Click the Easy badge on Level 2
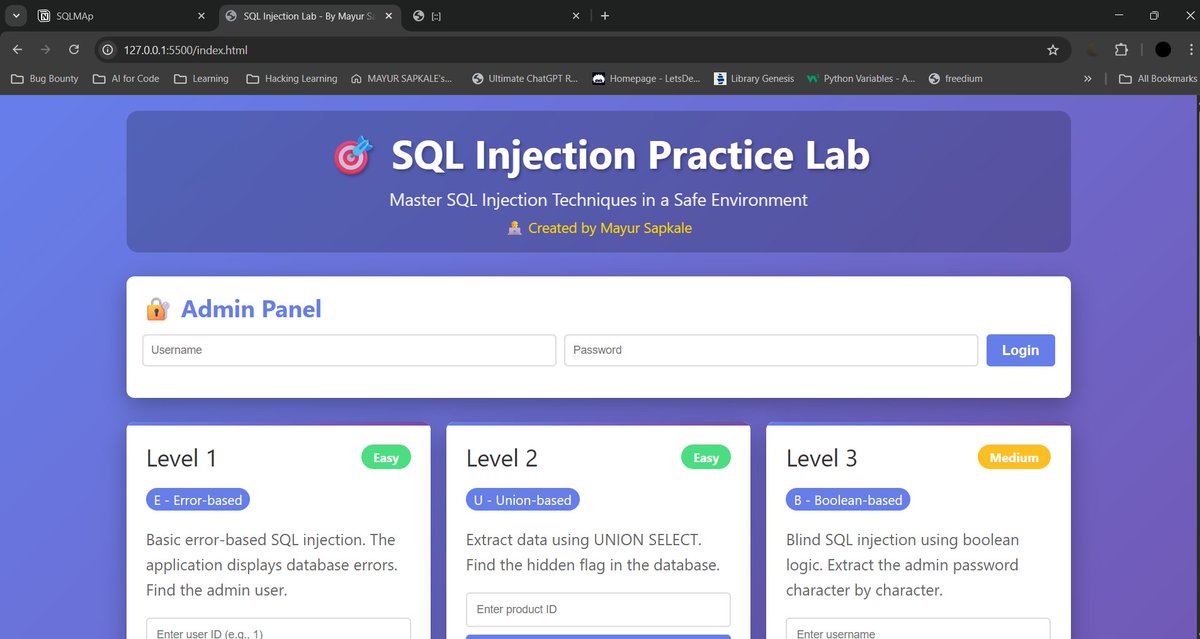The height and width of the screenshot is (639, 1200). (x=706, y=458)
